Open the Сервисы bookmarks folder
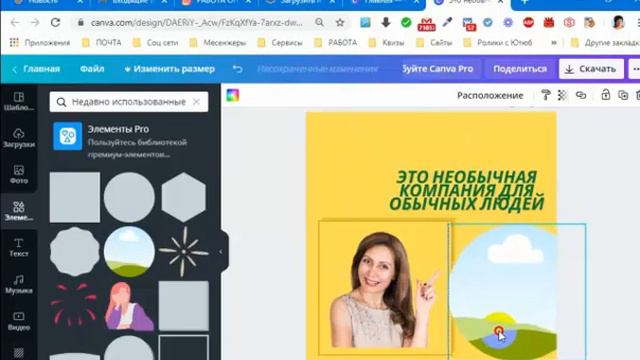This screenshot has width=640, height=360. [280, 42]
